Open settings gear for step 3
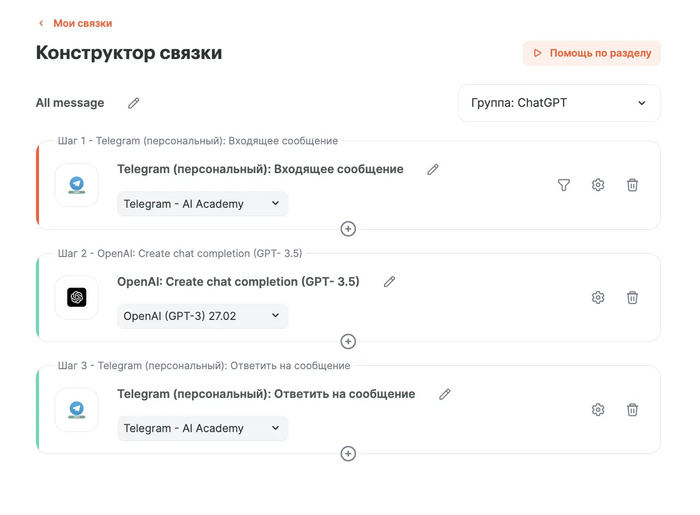This screenshot has height=515, width=700. tap(598, 409)
